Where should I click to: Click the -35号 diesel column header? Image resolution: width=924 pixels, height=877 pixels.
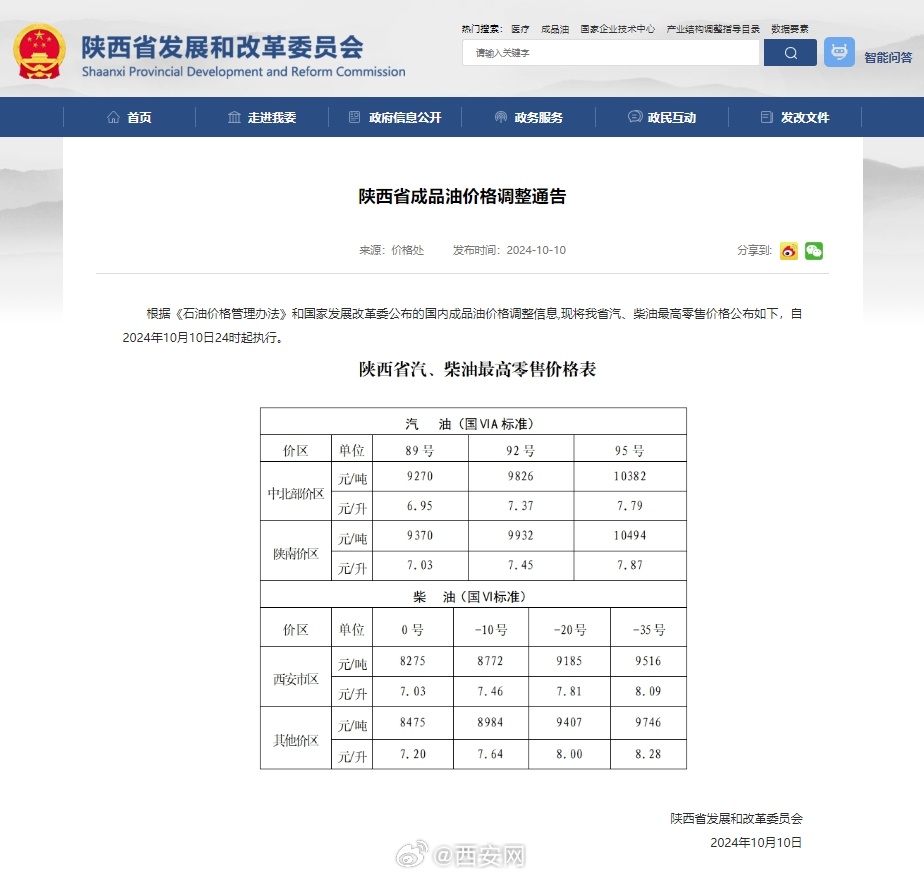click(648, 629)
